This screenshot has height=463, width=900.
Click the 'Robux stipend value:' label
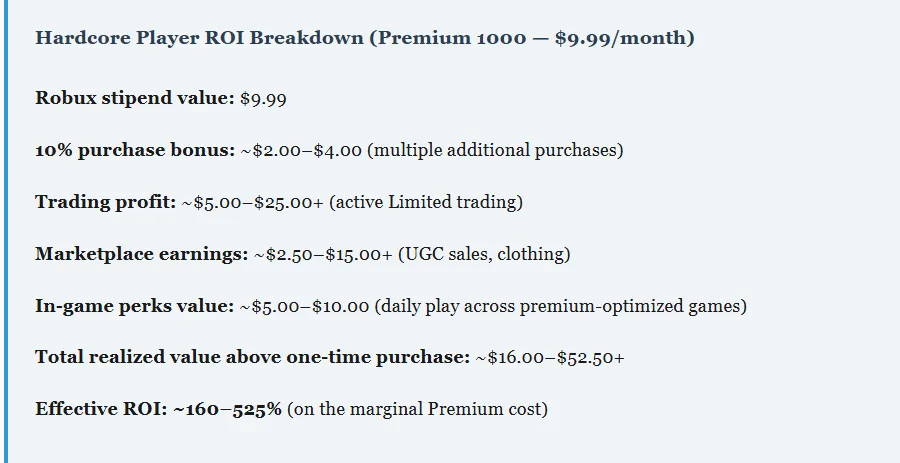click(135, 98)
